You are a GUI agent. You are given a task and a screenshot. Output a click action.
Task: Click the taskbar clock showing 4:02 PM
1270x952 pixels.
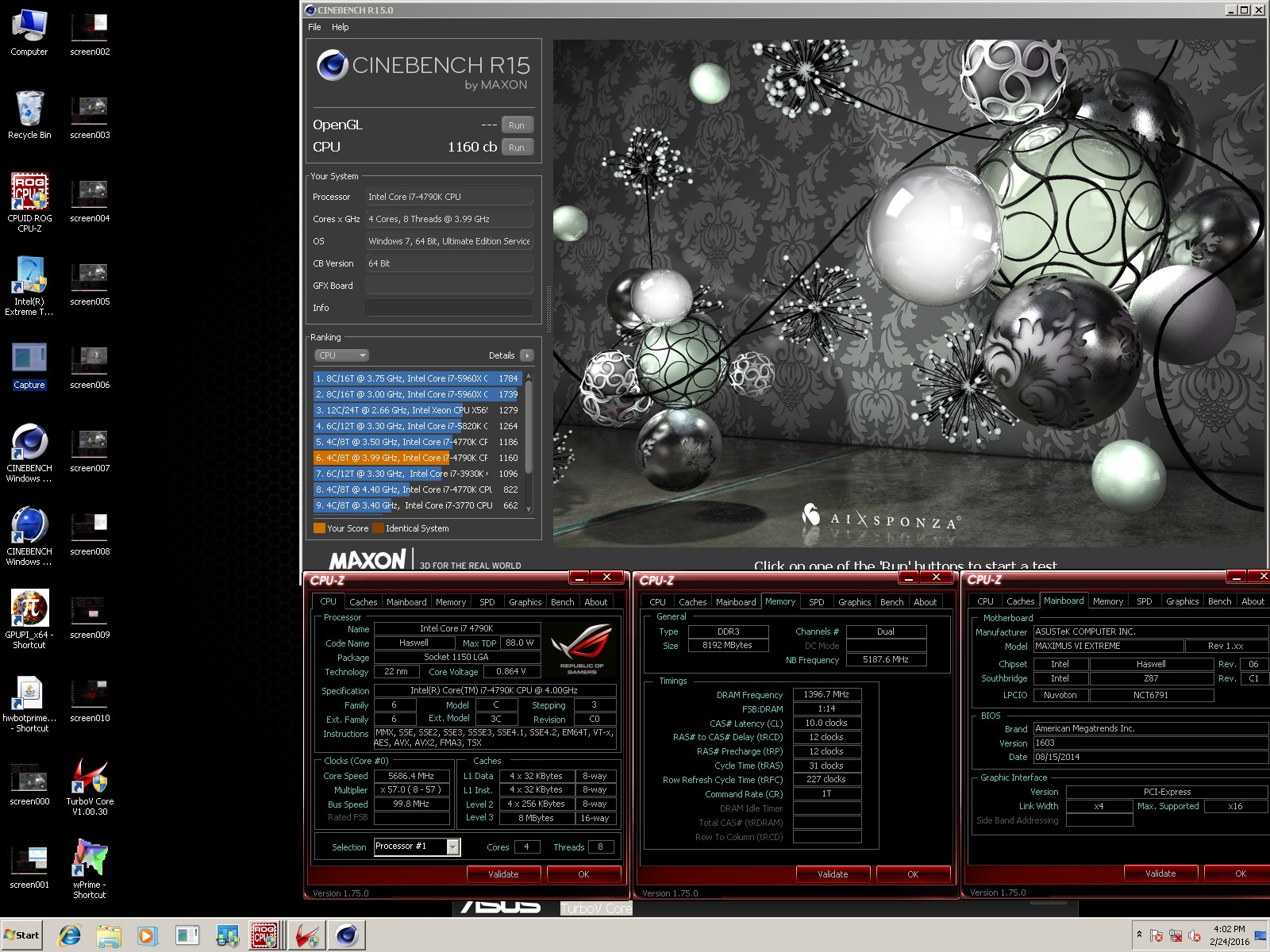[1230, 935]
